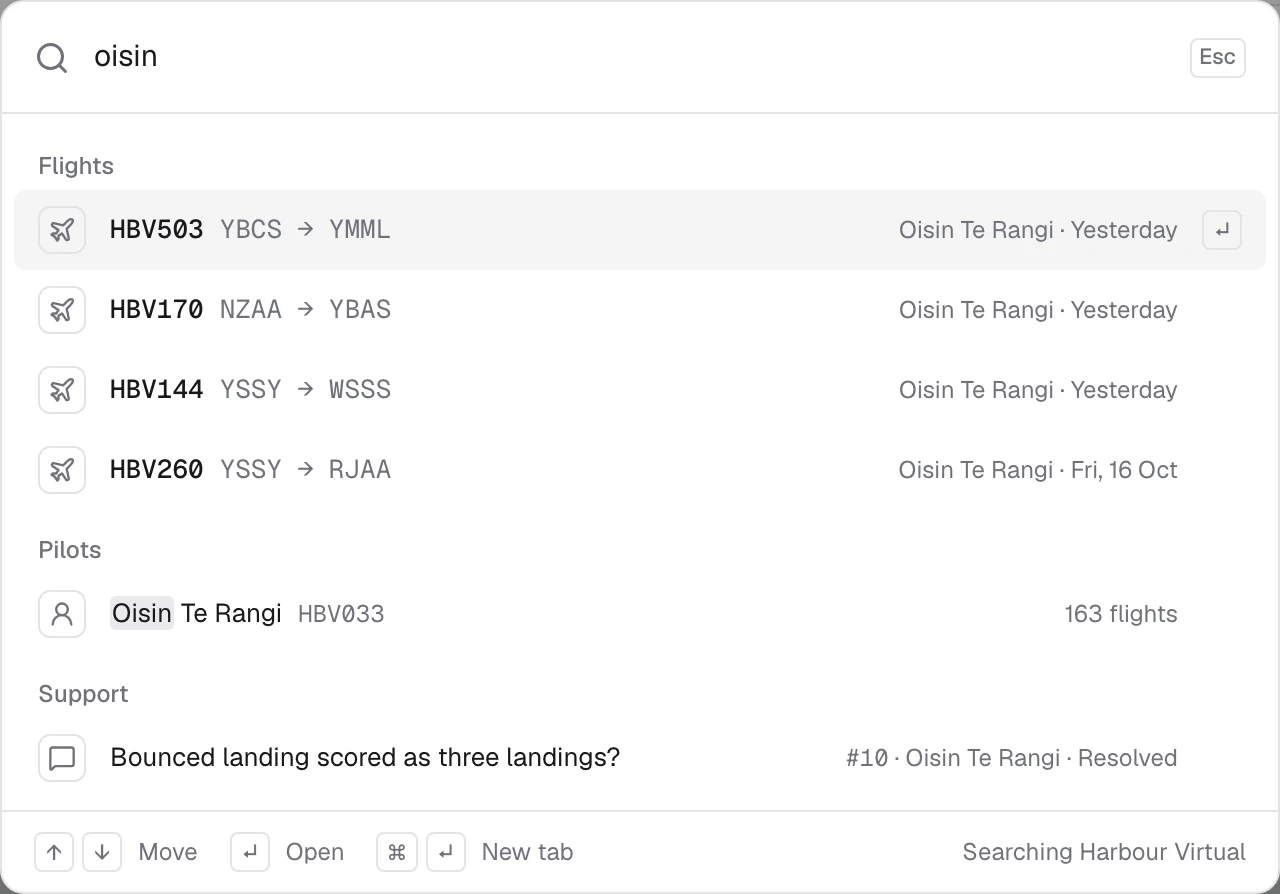Click the "Searching Harbour Virtual" status text
The height and width of the screenshot is (894, 1280).
(x=1104, y=852)
